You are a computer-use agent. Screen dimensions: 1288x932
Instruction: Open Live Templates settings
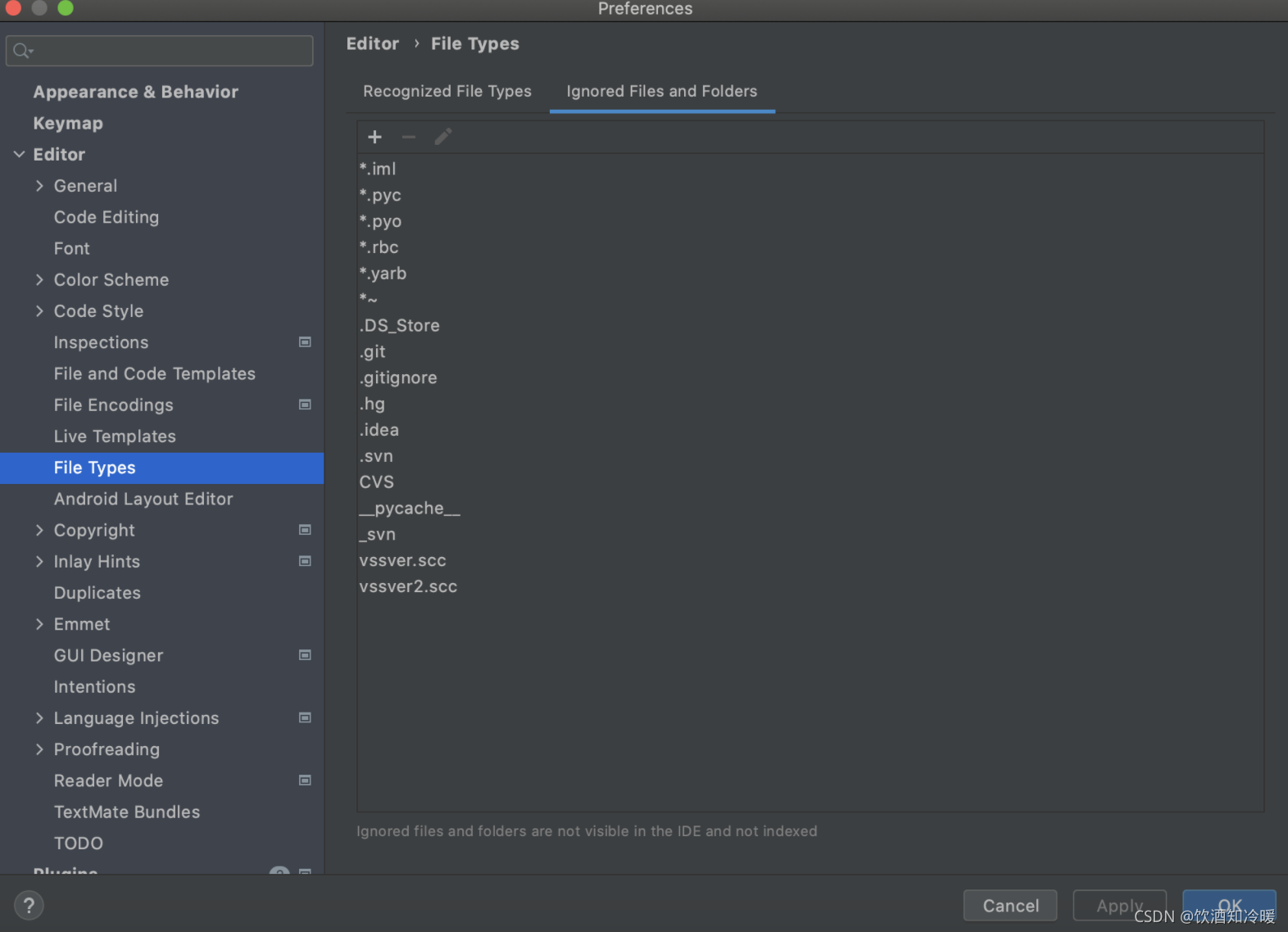click(x=115, y=437)
